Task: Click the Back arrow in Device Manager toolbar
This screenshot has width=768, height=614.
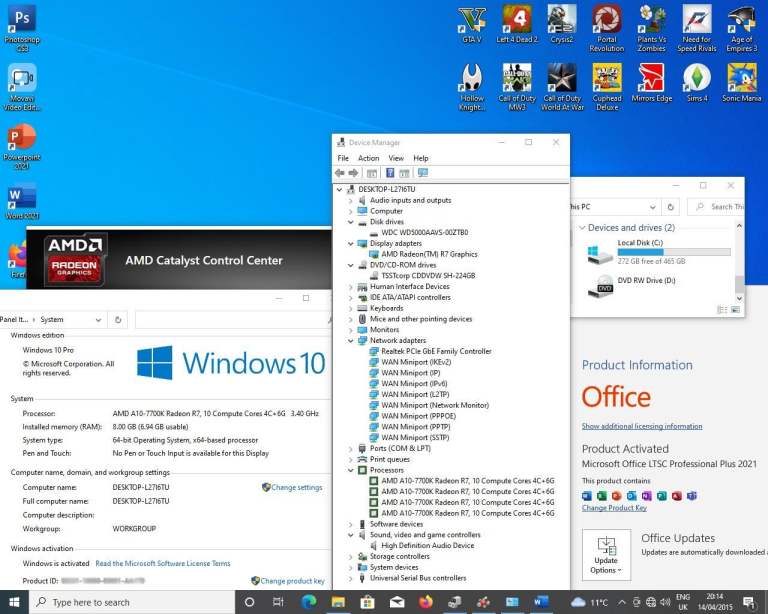Action: pos(341,173)
